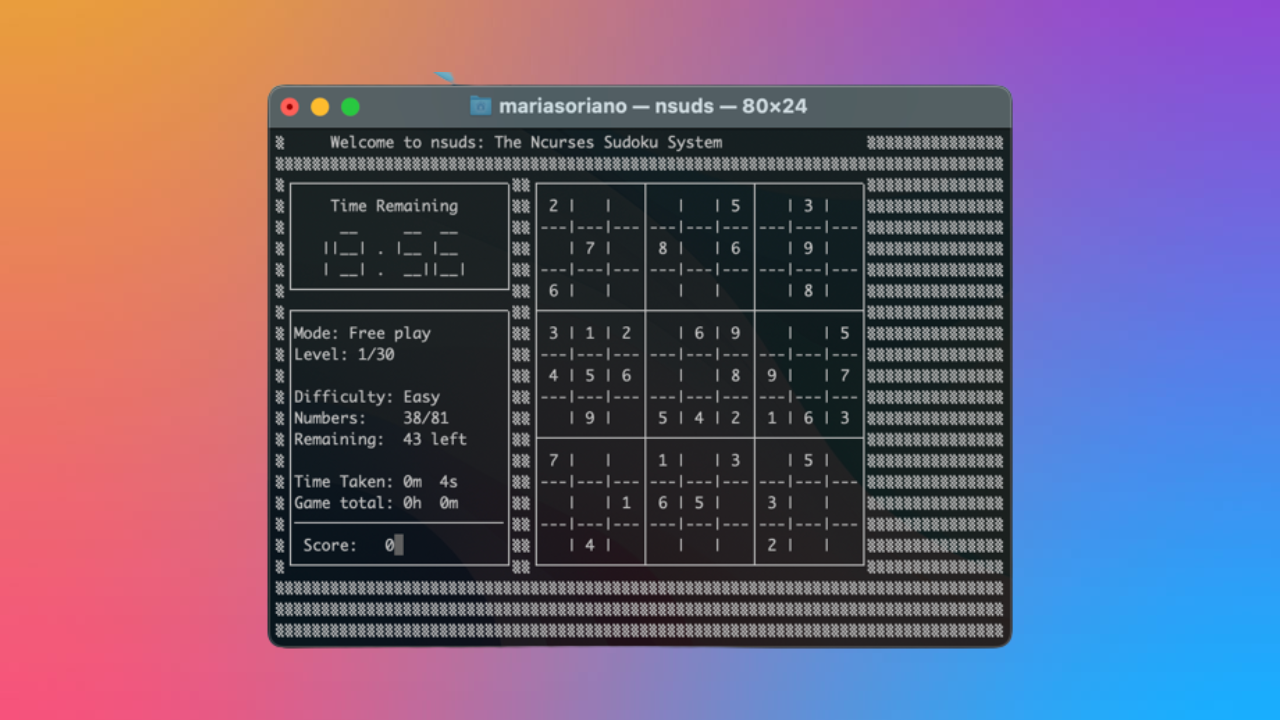
Task: Select the 2 cell in the top-left sudoku box
Action: [553, 206]
